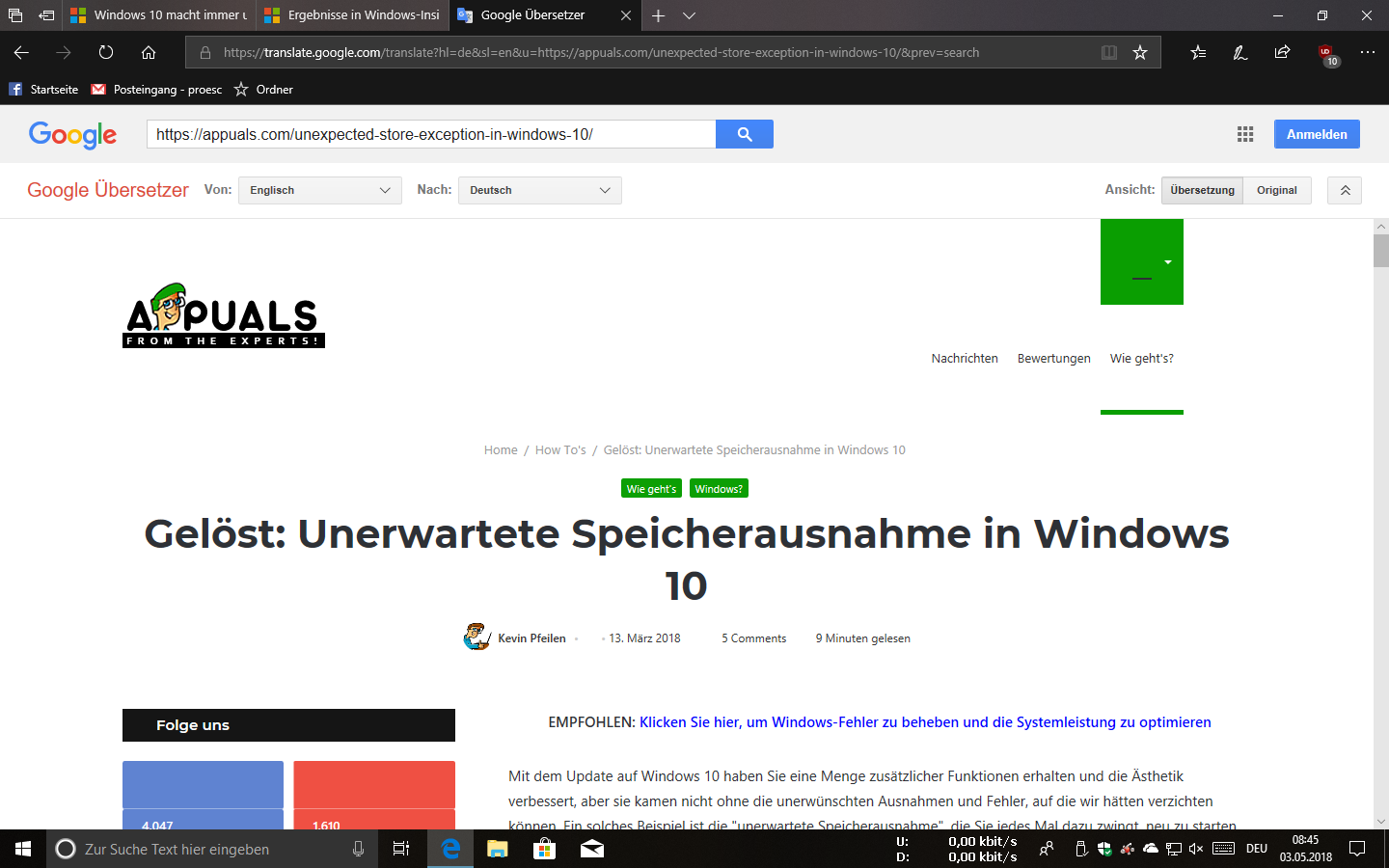Open the Nach language dropdown (Deutsch)
1389x868 pixels.
coord(540,190)
